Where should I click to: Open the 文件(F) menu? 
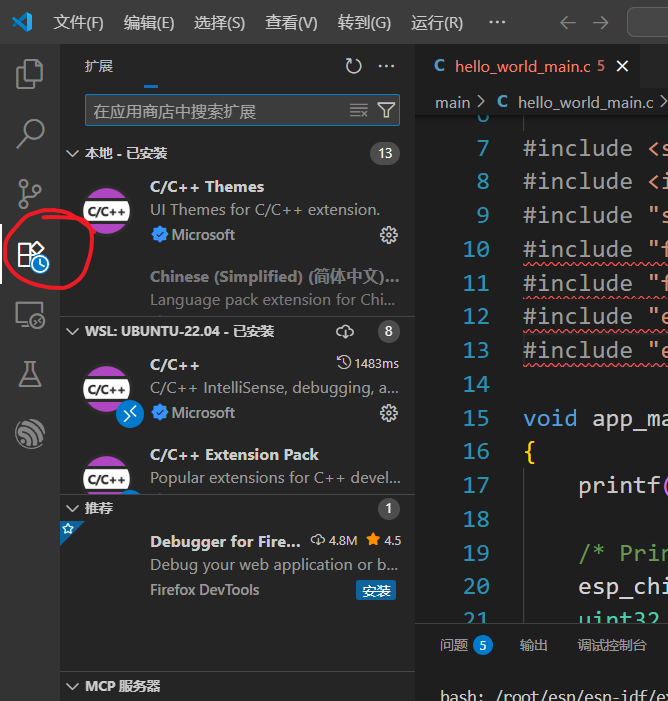coord(78,22)
